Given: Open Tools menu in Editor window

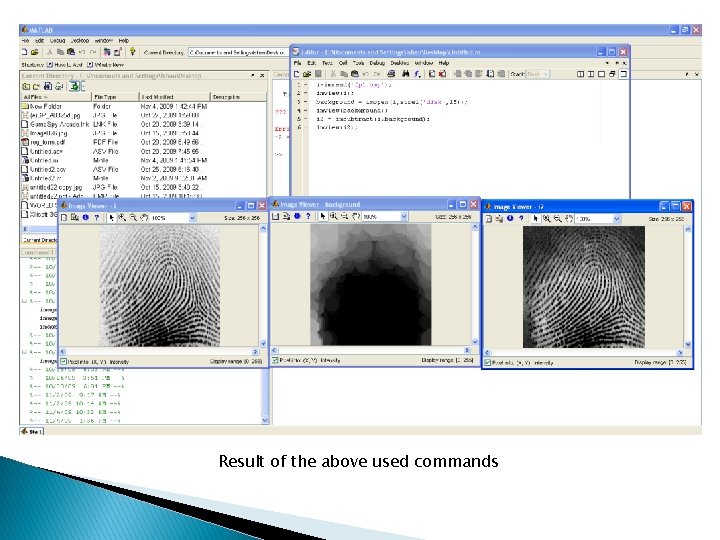Looking at the screenshot, I should pyautogui.click(x=358, y=63).
